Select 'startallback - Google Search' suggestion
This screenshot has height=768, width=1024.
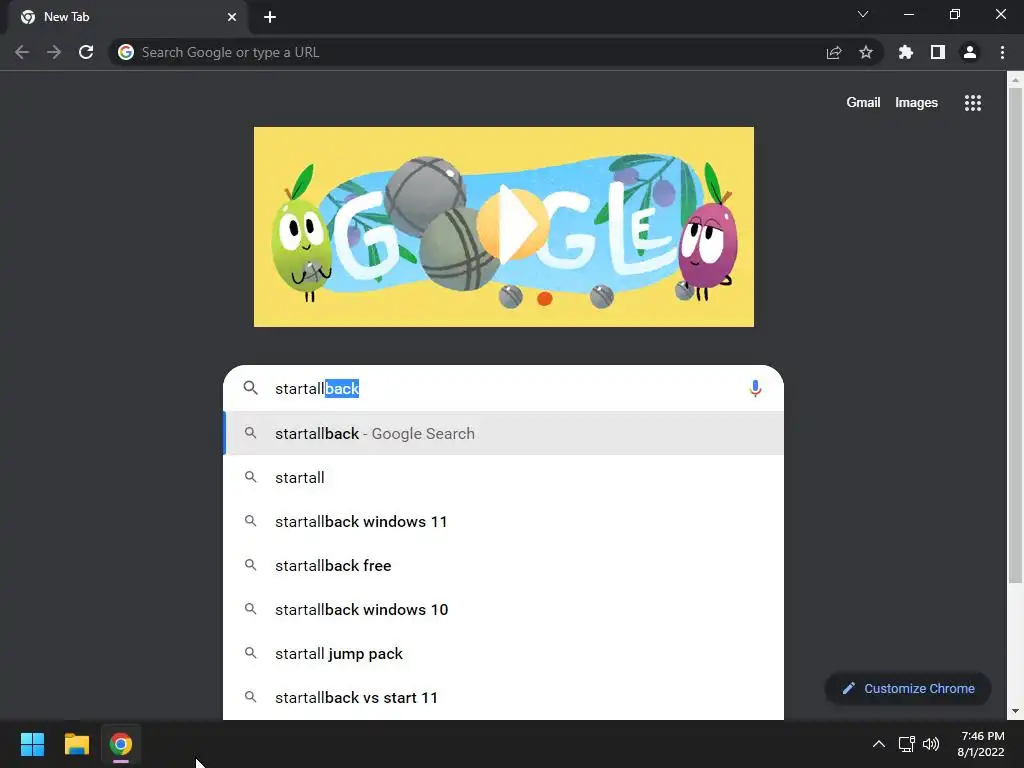[x=504, y=434]
